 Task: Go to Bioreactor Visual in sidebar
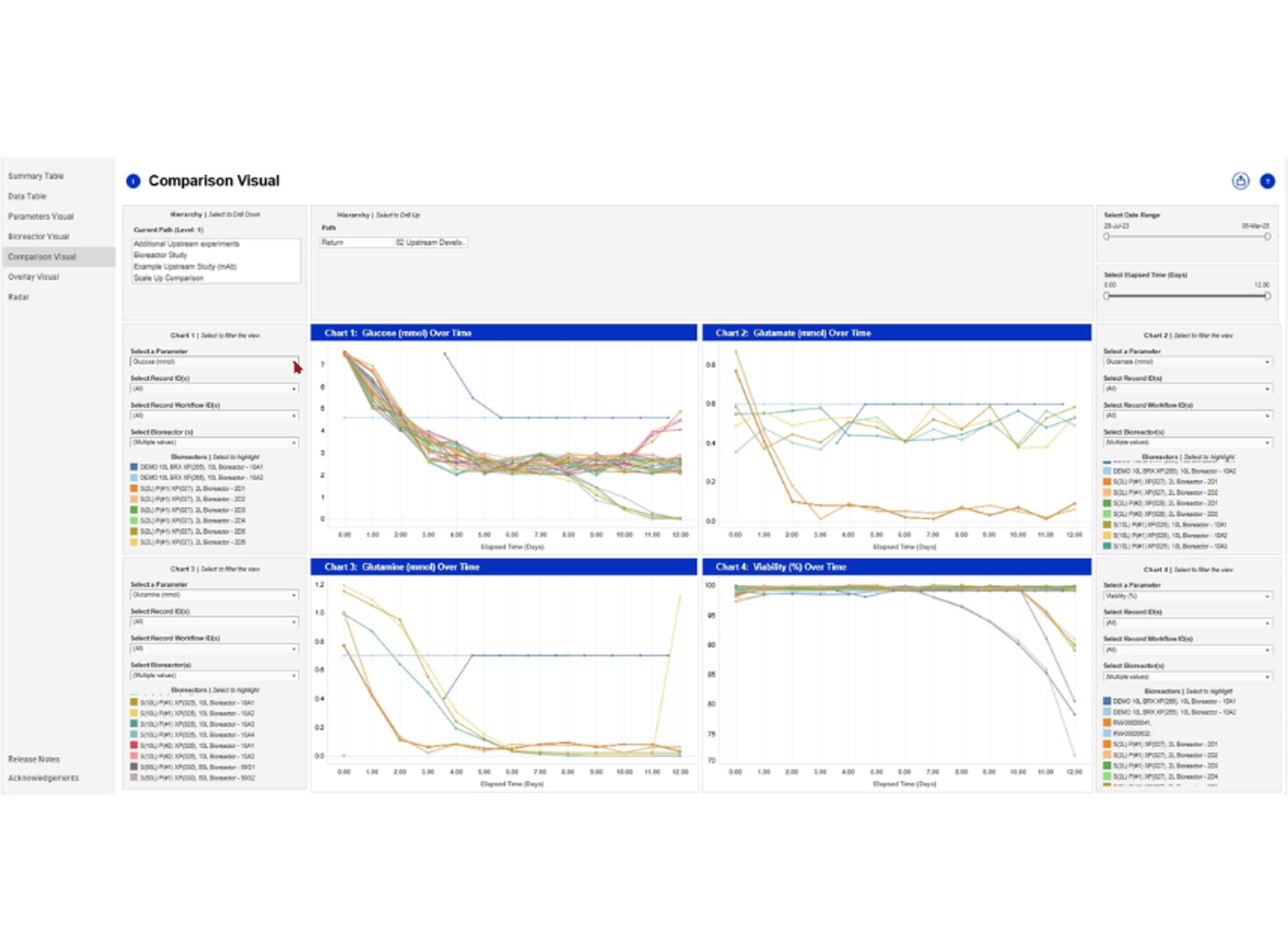click(x=39, y=236)
